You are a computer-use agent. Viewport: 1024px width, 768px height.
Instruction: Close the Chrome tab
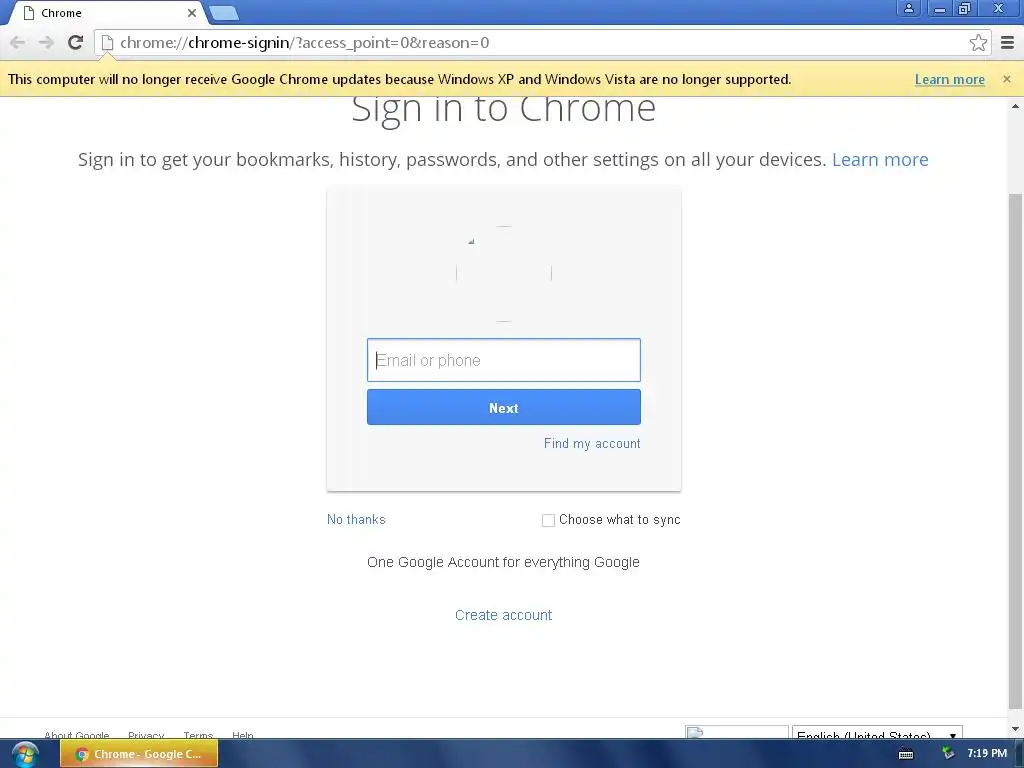(x=191, y=13)
